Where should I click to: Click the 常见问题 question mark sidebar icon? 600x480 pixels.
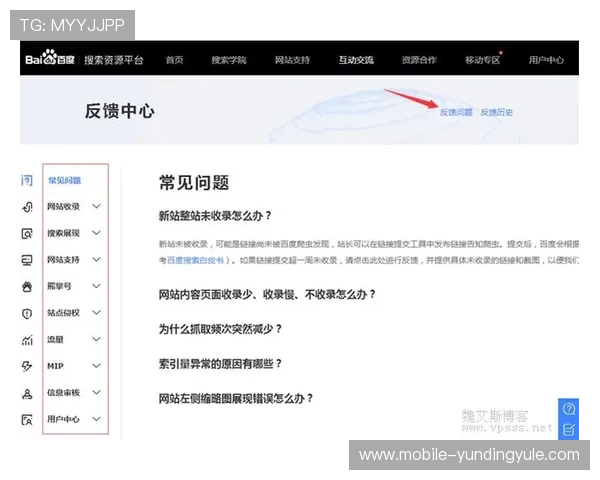point(27,180)
